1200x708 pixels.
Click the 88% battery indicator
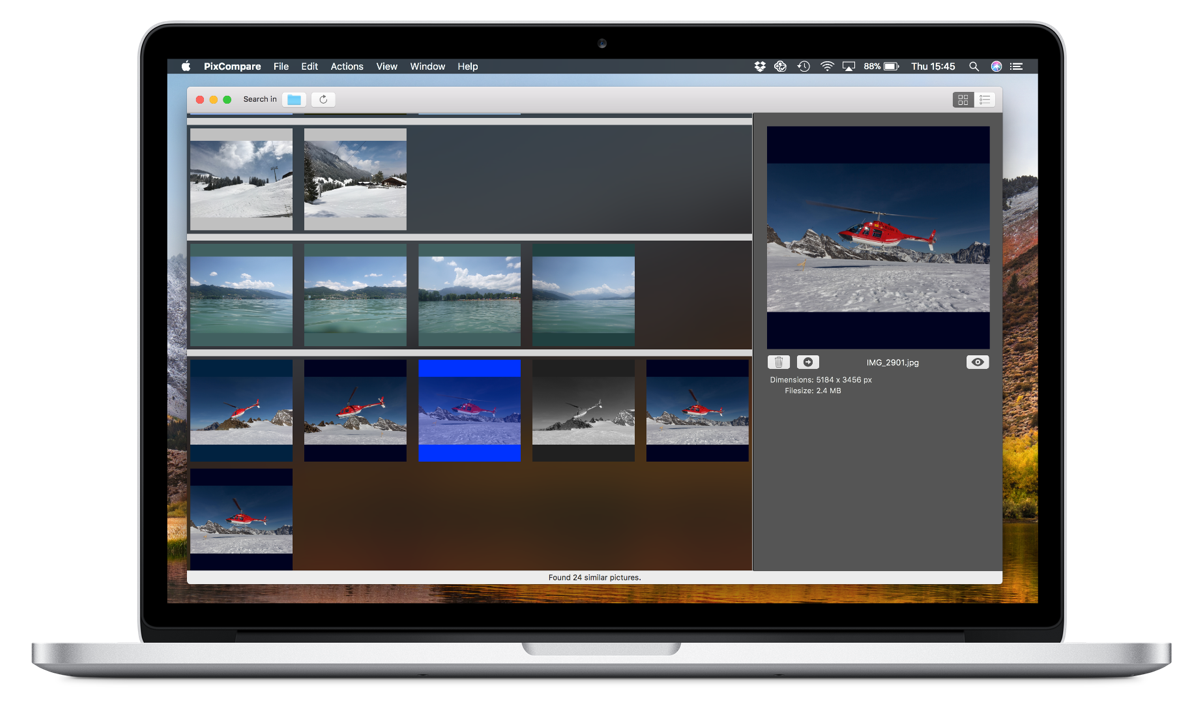pos(881,66)
